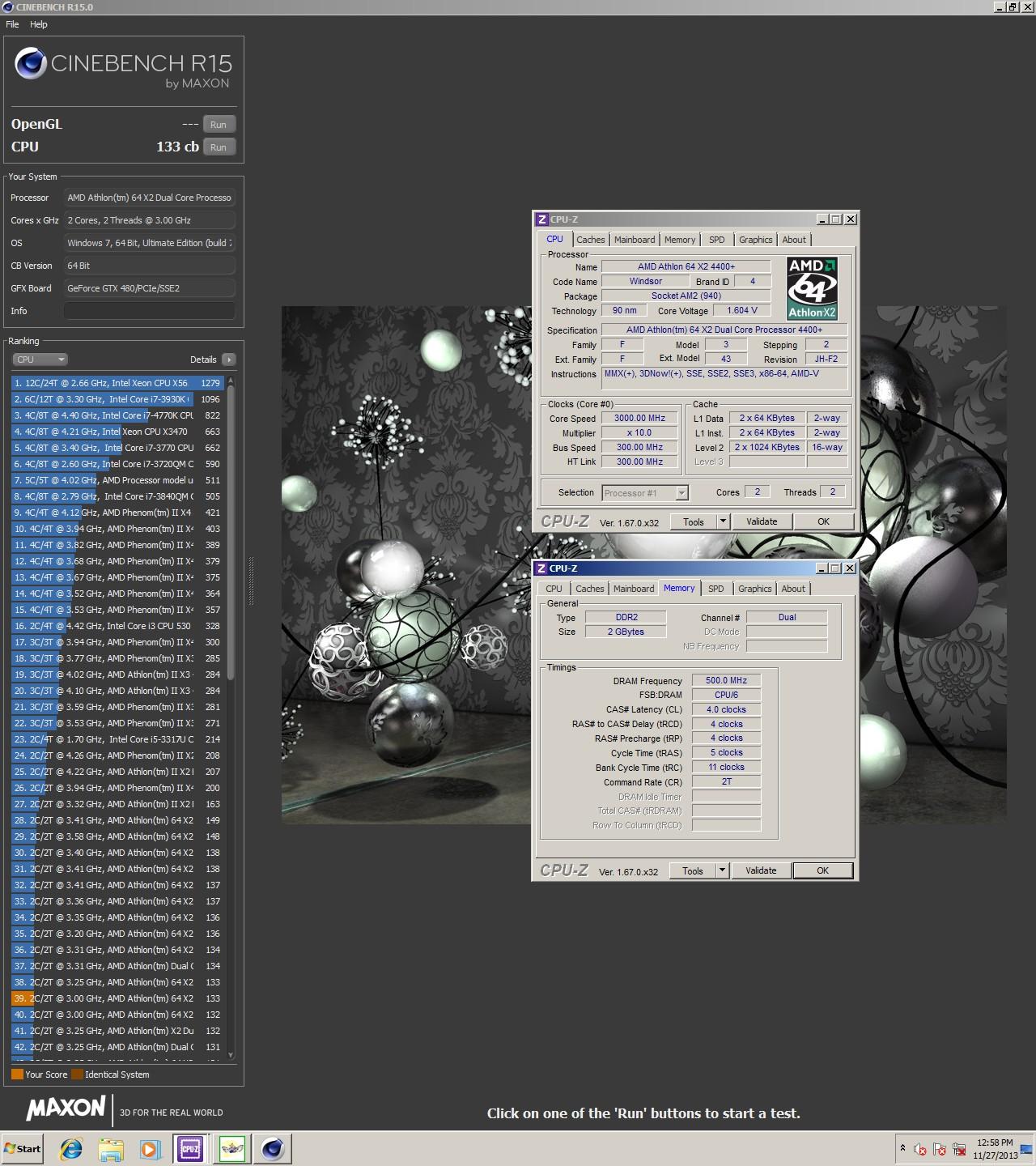This screenshot has height=1166, width=1036.
Task: Click the Cinebench window title icon
Action: coord(7,7)
